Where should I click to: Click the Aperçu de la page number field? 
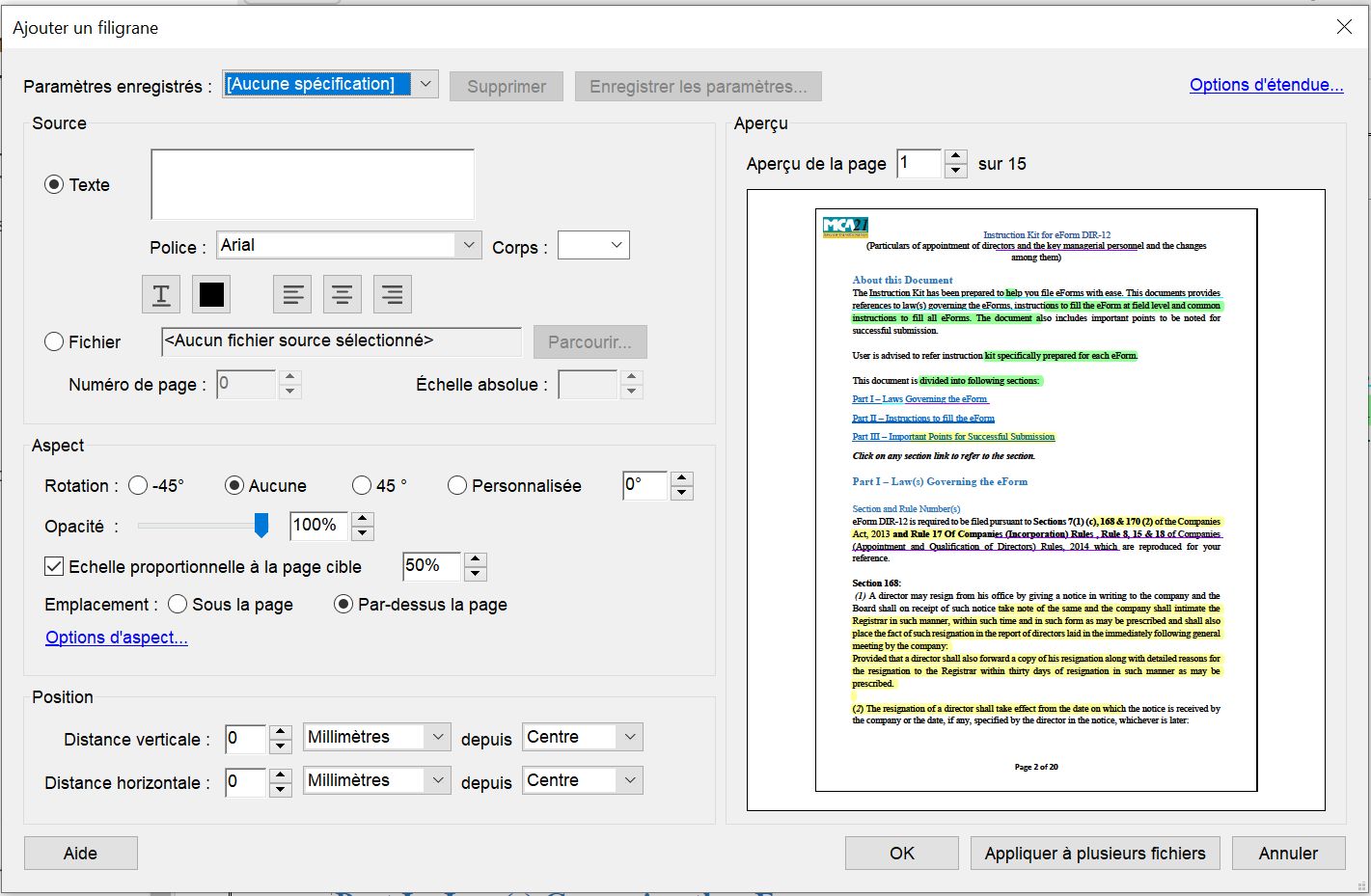click(x=919, y=163)
